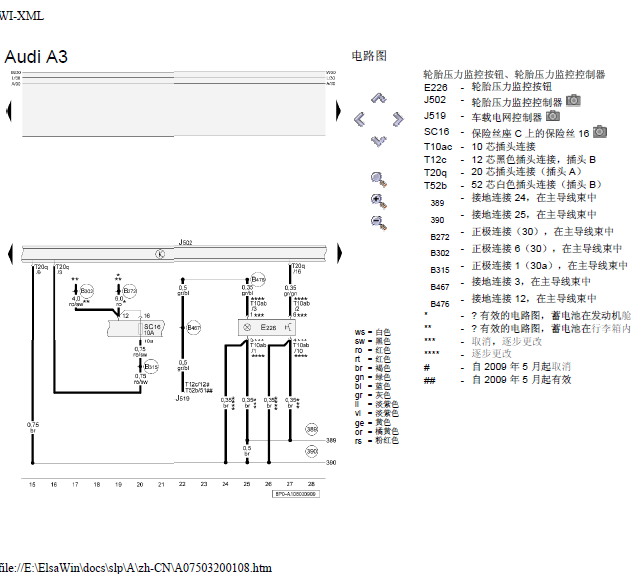Click track number '22' on the diagram scale
The image size is (631, 574).
[x=182, y=484]
